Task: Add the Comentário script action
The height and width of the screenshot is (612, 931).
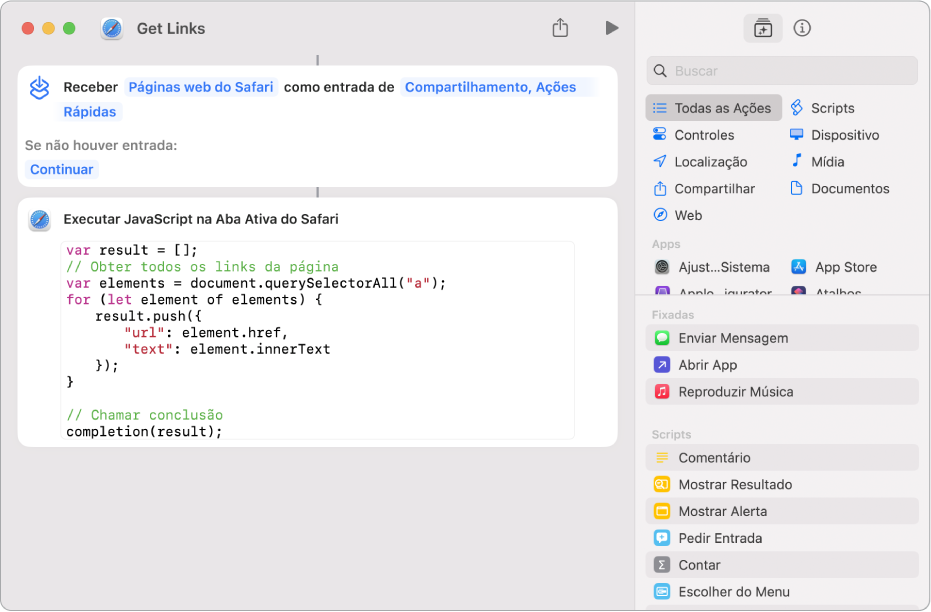Action: click(x=714, y=458)
